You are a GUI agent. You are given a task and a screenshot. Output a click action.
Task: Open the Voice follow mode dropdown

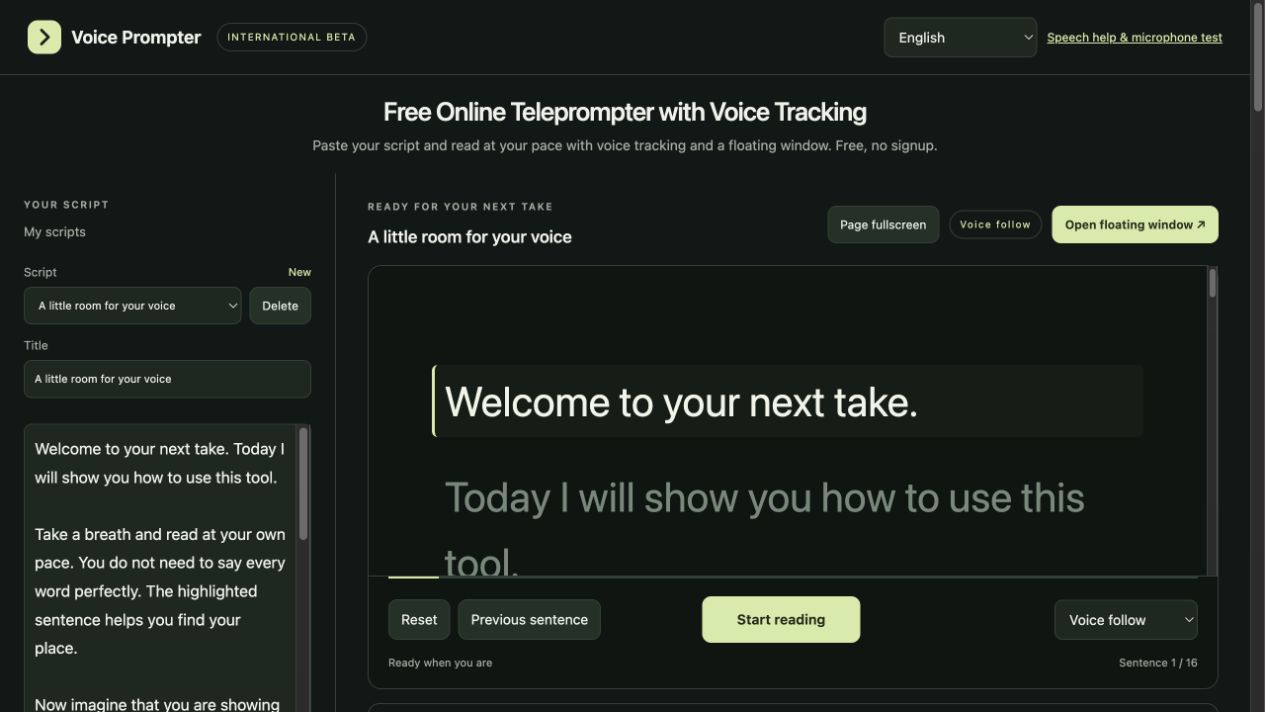click(1126, 620)
